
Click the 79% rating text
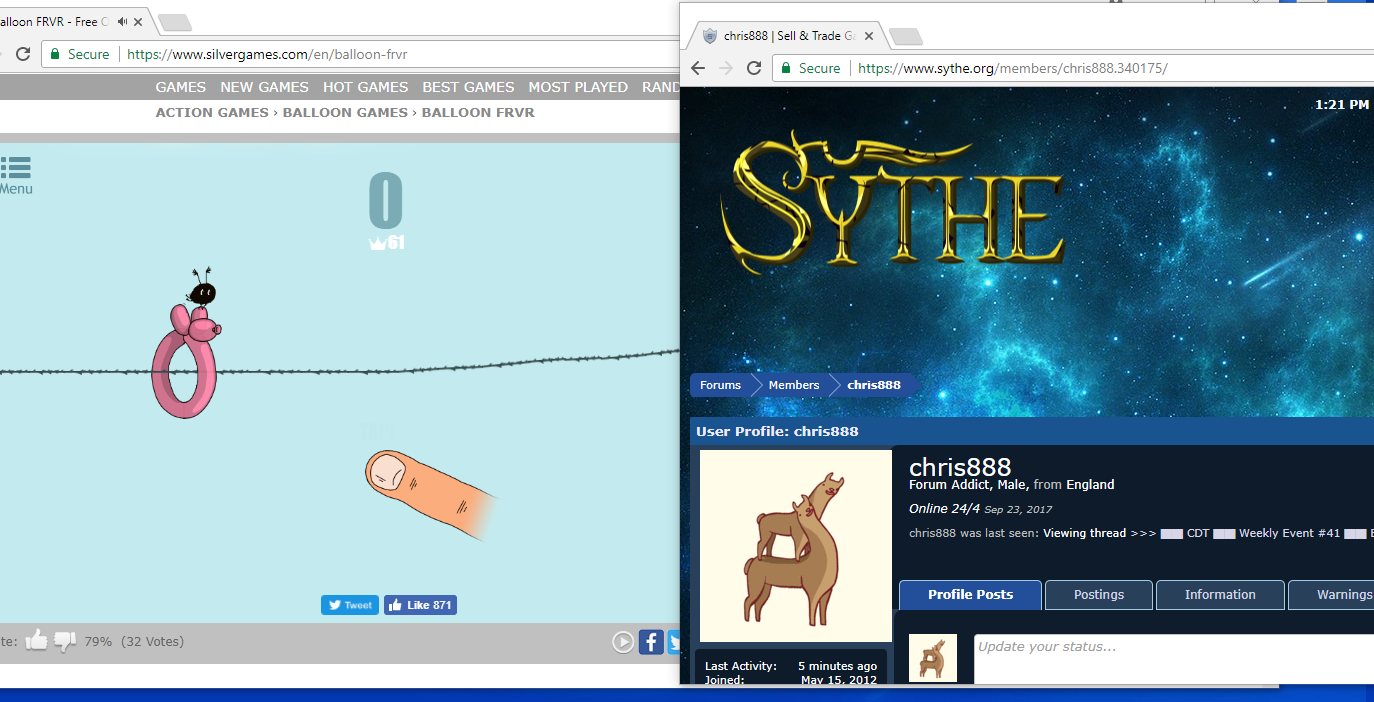98,642
